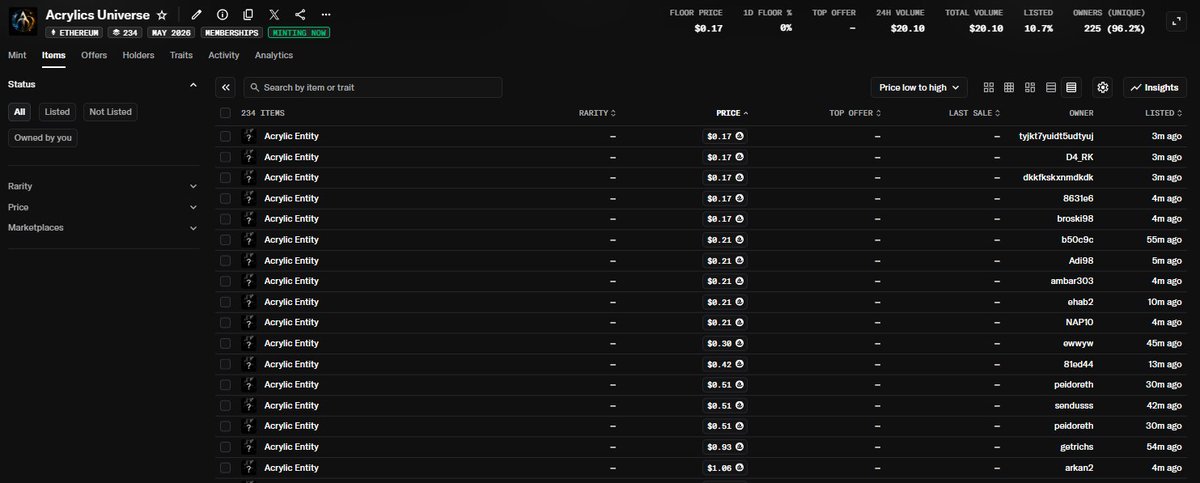The height and width of the screenshot is (483, 1200).
Task: Tick the checkbox in the NAP10 row
Action: tap(225, 322)
